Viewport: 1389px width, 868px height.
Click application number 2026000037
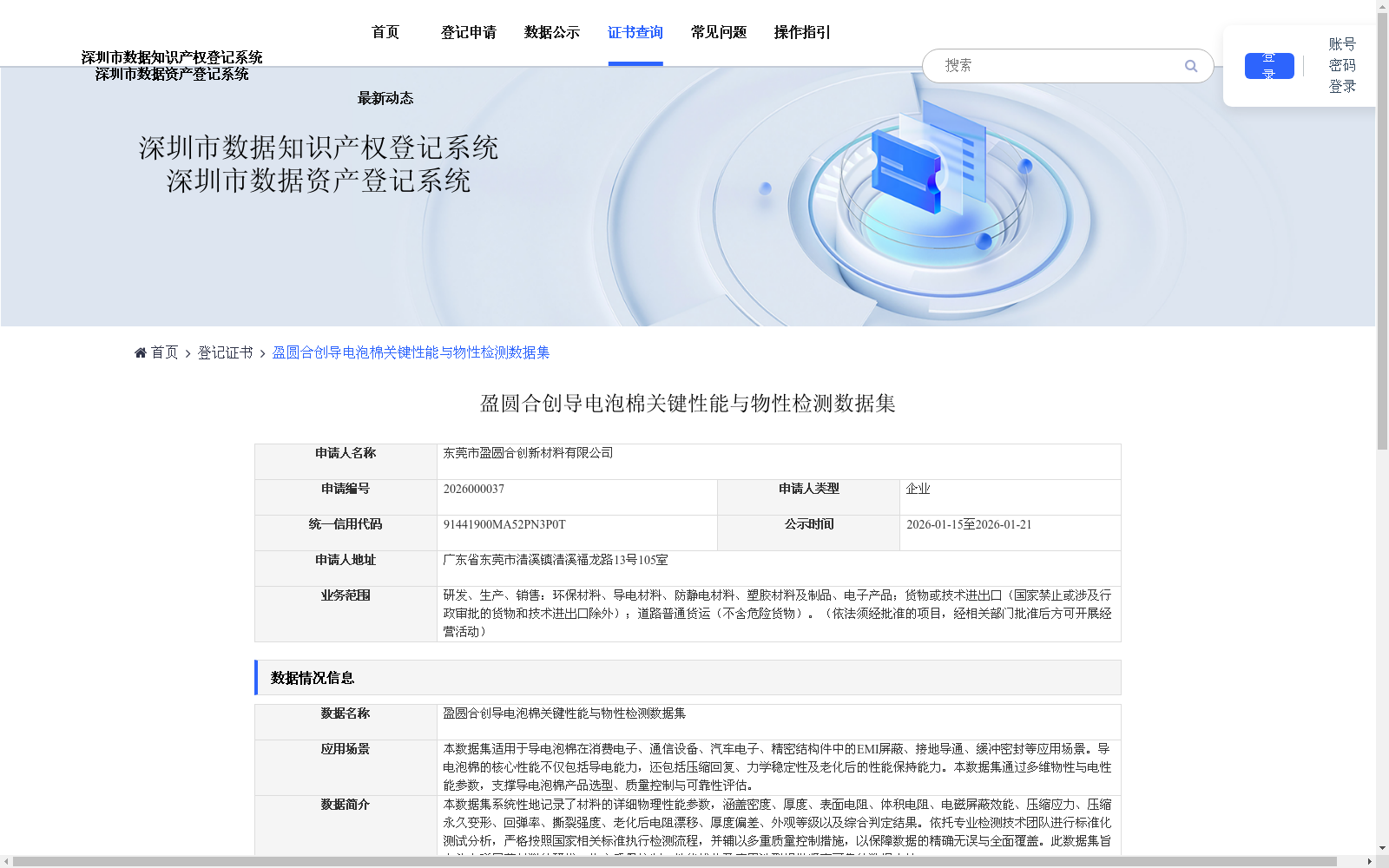click(x=474, y=489)
